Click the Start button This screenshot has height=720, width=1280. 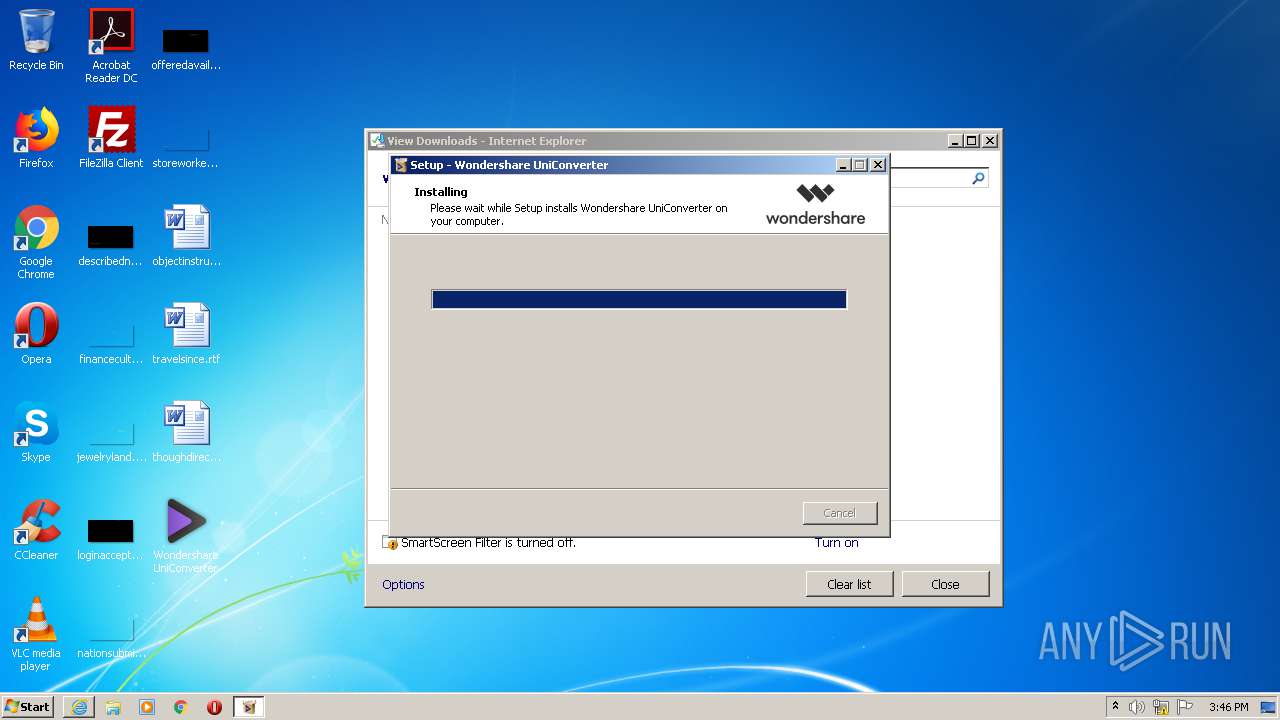[x=28, y=707]
